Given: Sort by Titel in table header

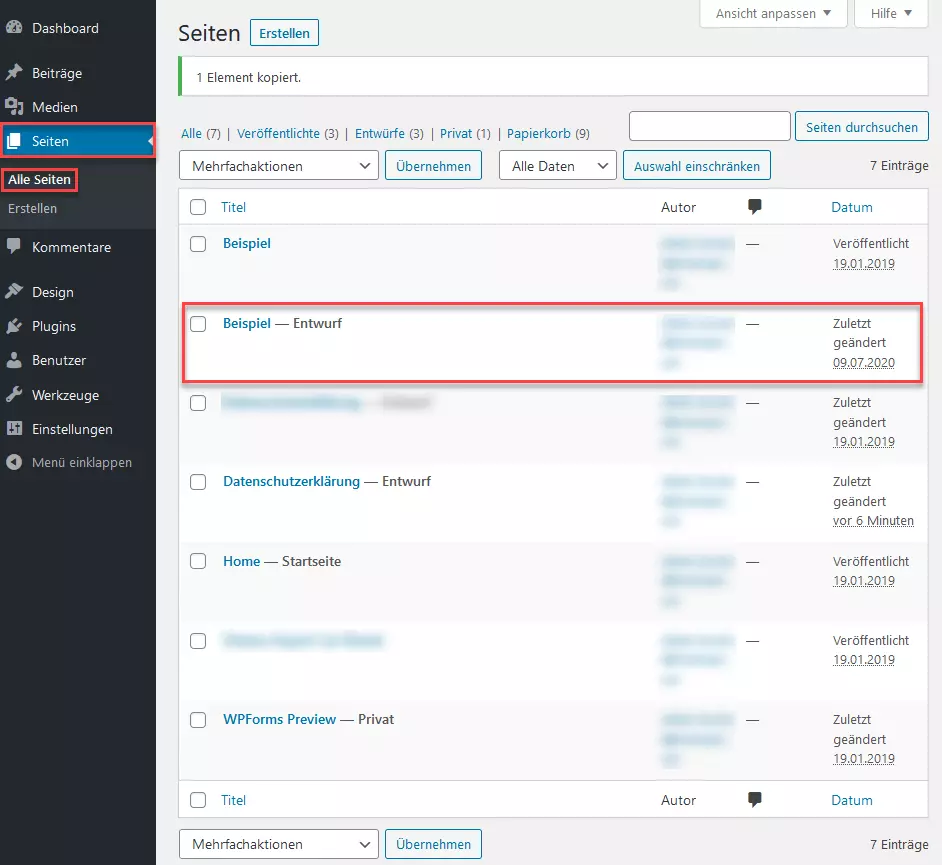Looking at the screenshot, I should (233, 207).
